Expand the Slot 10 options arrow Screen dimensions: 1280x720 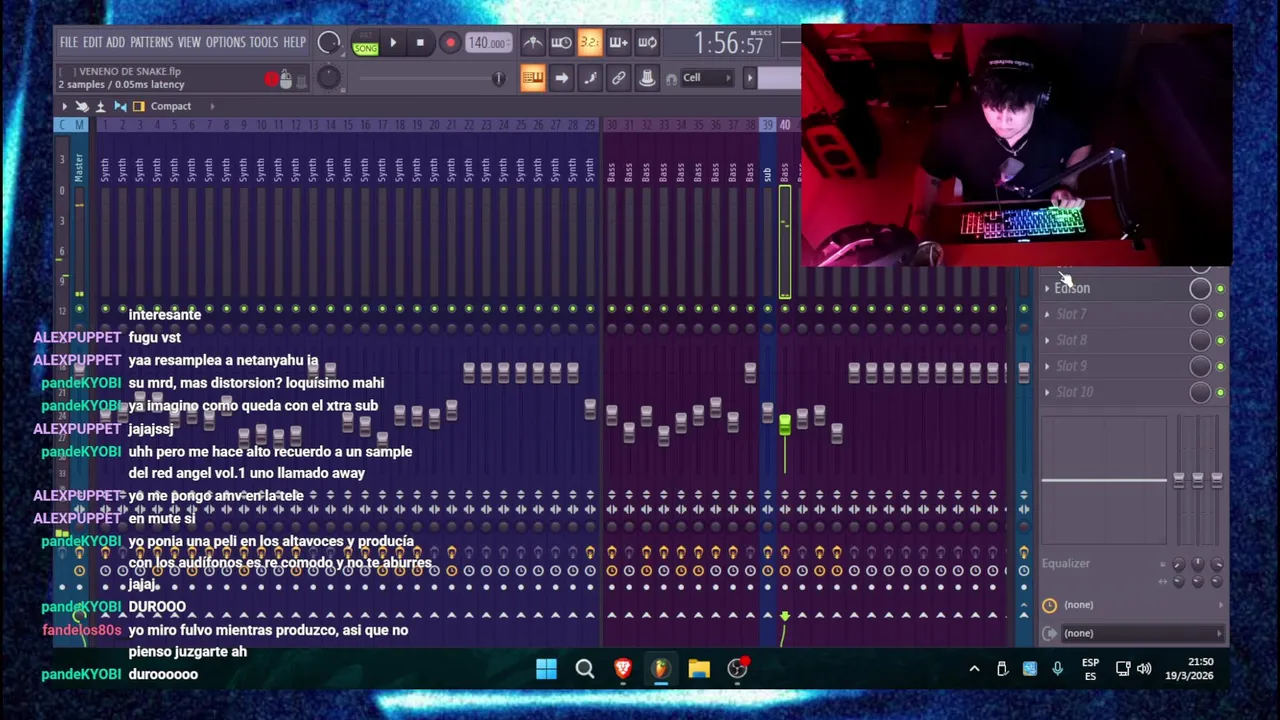1047,393
